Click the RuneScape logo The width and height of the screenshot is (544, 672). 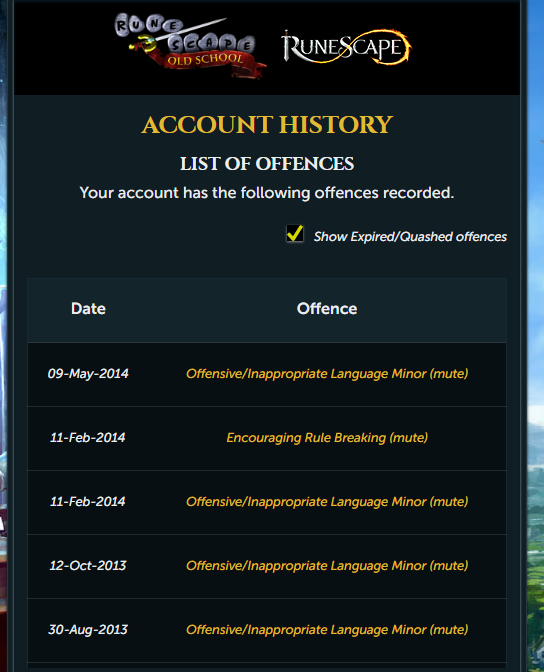click(346, 47)
